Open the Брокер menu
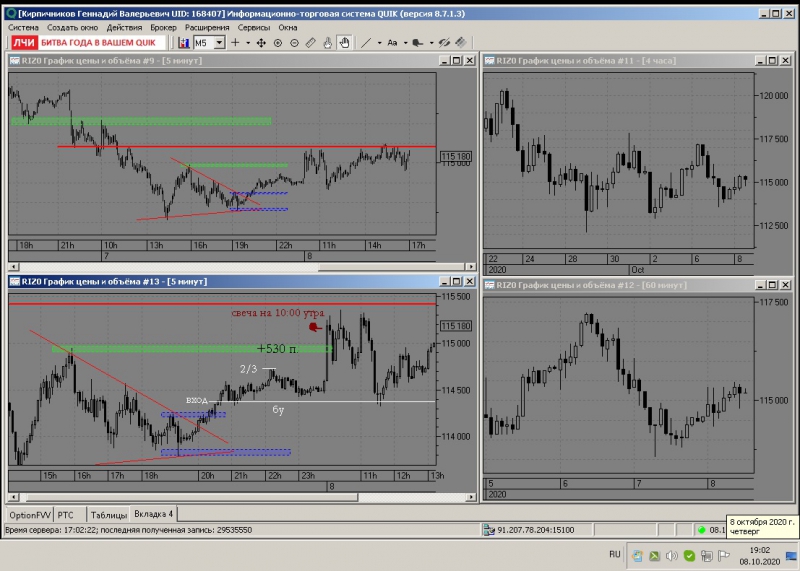800x571 pixels. point(163,28)
